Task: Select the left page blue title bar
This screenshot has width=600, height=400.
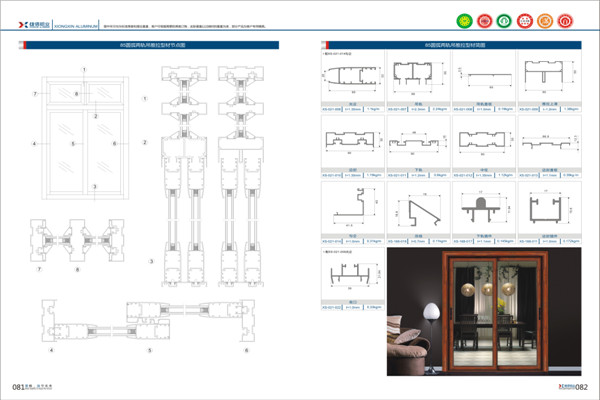Action: click(152, 45)
